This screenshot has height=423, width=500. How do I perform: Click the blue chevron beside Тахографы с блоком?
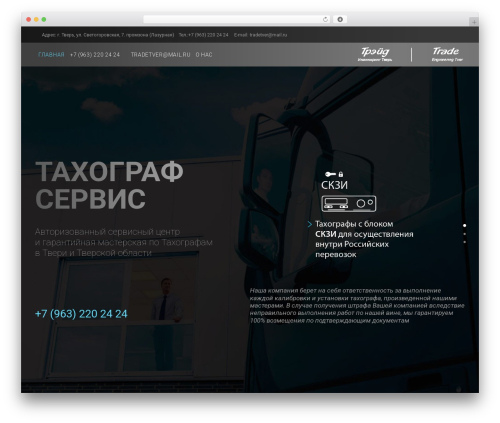click(x=310, y=224)
